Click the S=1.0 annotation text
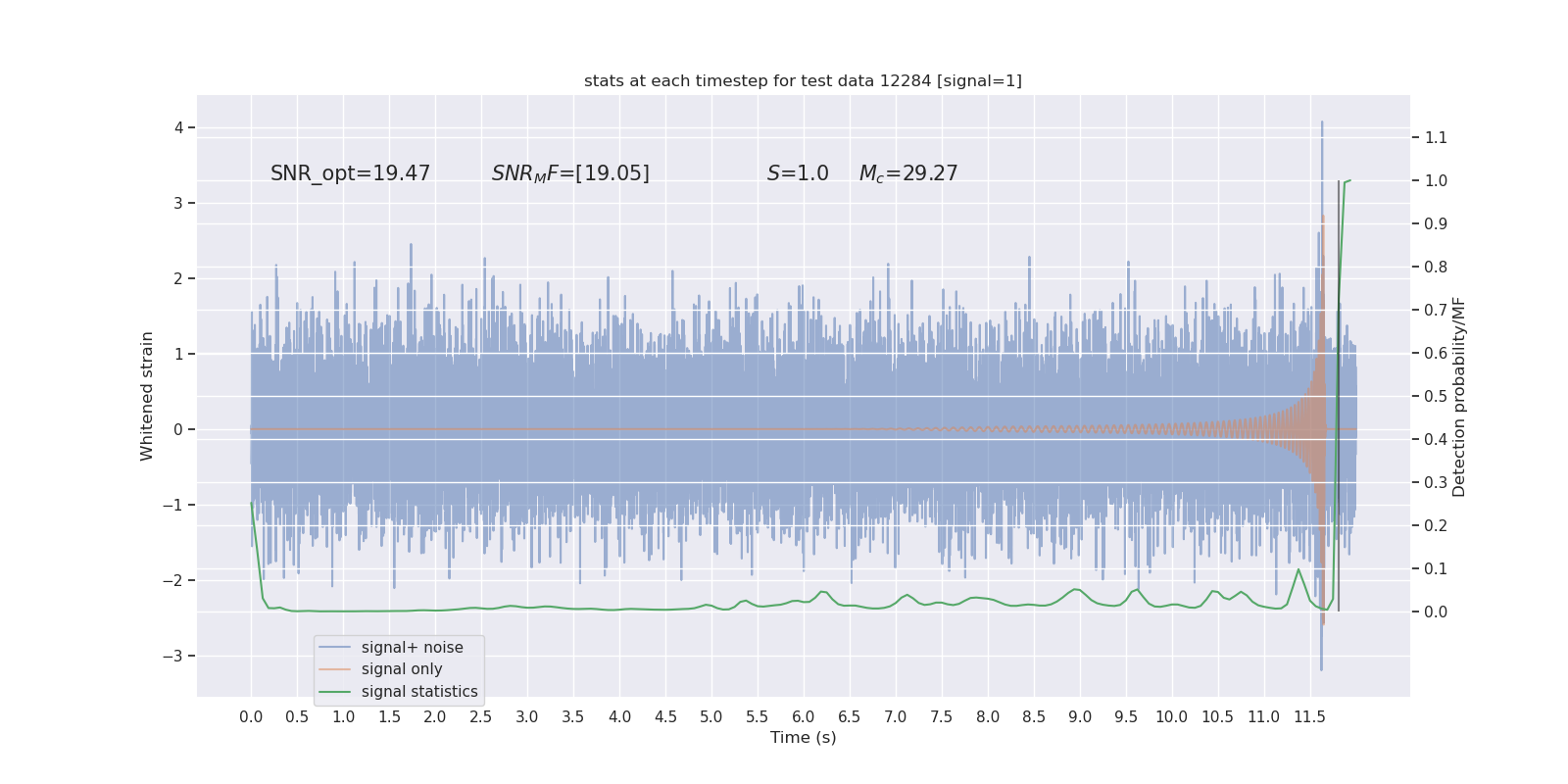 tap(798, 173)
